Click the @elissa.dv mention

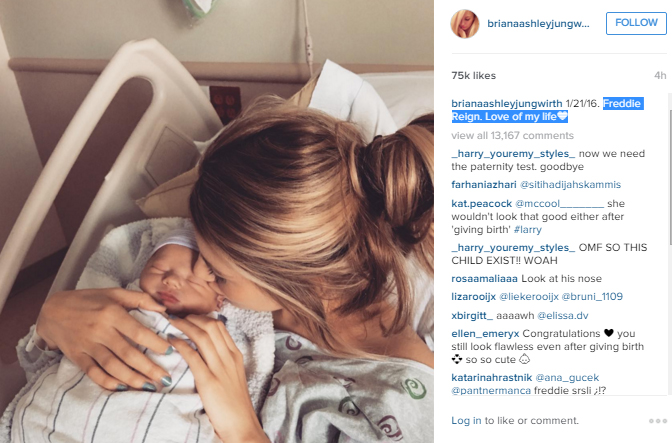[x=563, y=316]
